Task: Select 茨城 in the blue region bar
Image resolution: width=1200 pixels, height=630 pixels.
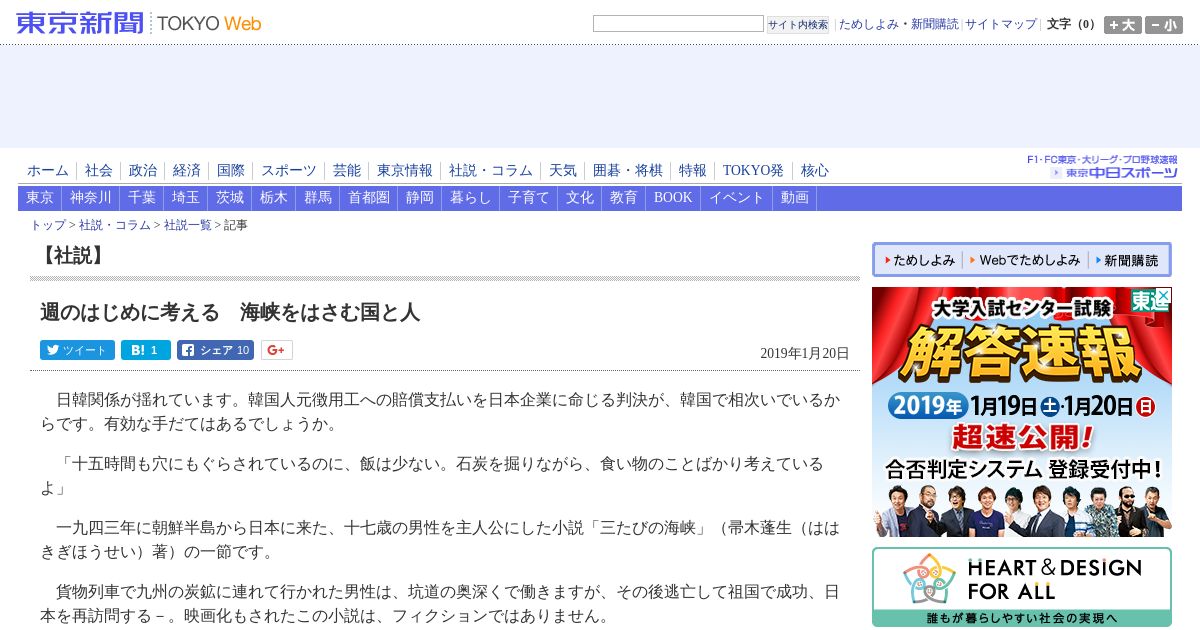Action: click(230, 198)
